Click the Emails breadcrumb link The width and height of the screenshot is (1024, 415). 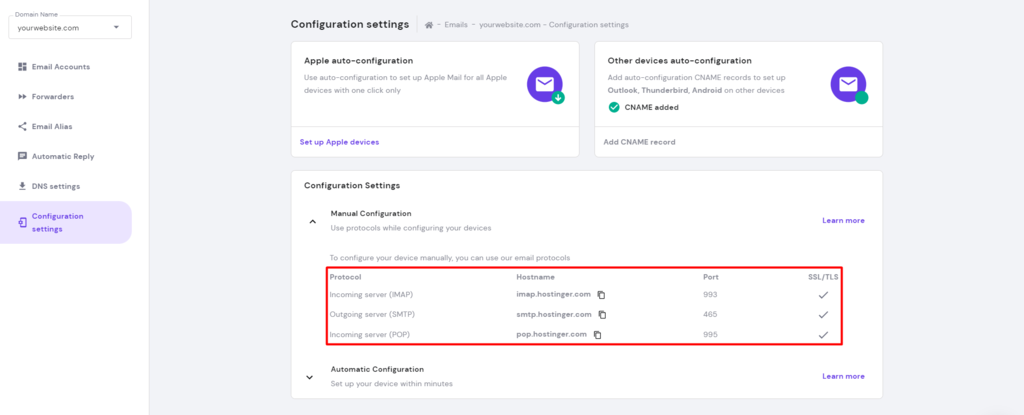tap(458, 25)
